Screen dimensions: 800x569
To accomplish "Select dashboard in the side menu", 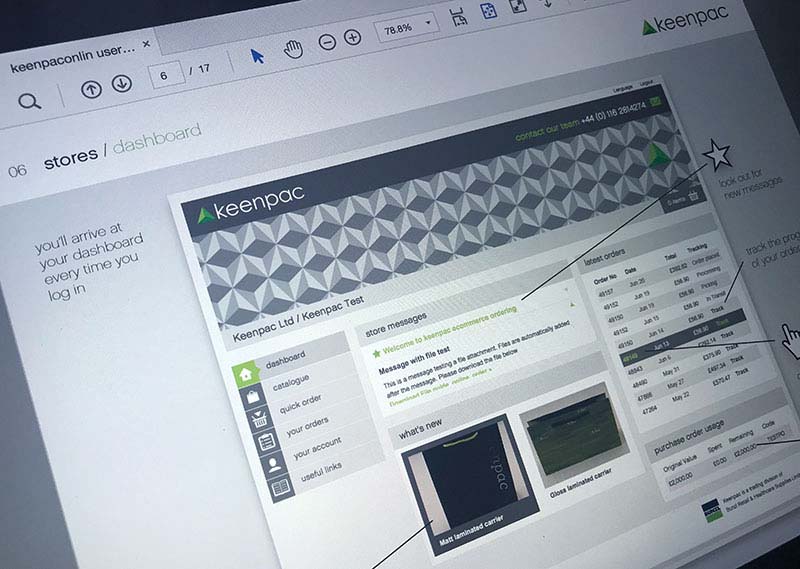I will [x=286, y=359].
